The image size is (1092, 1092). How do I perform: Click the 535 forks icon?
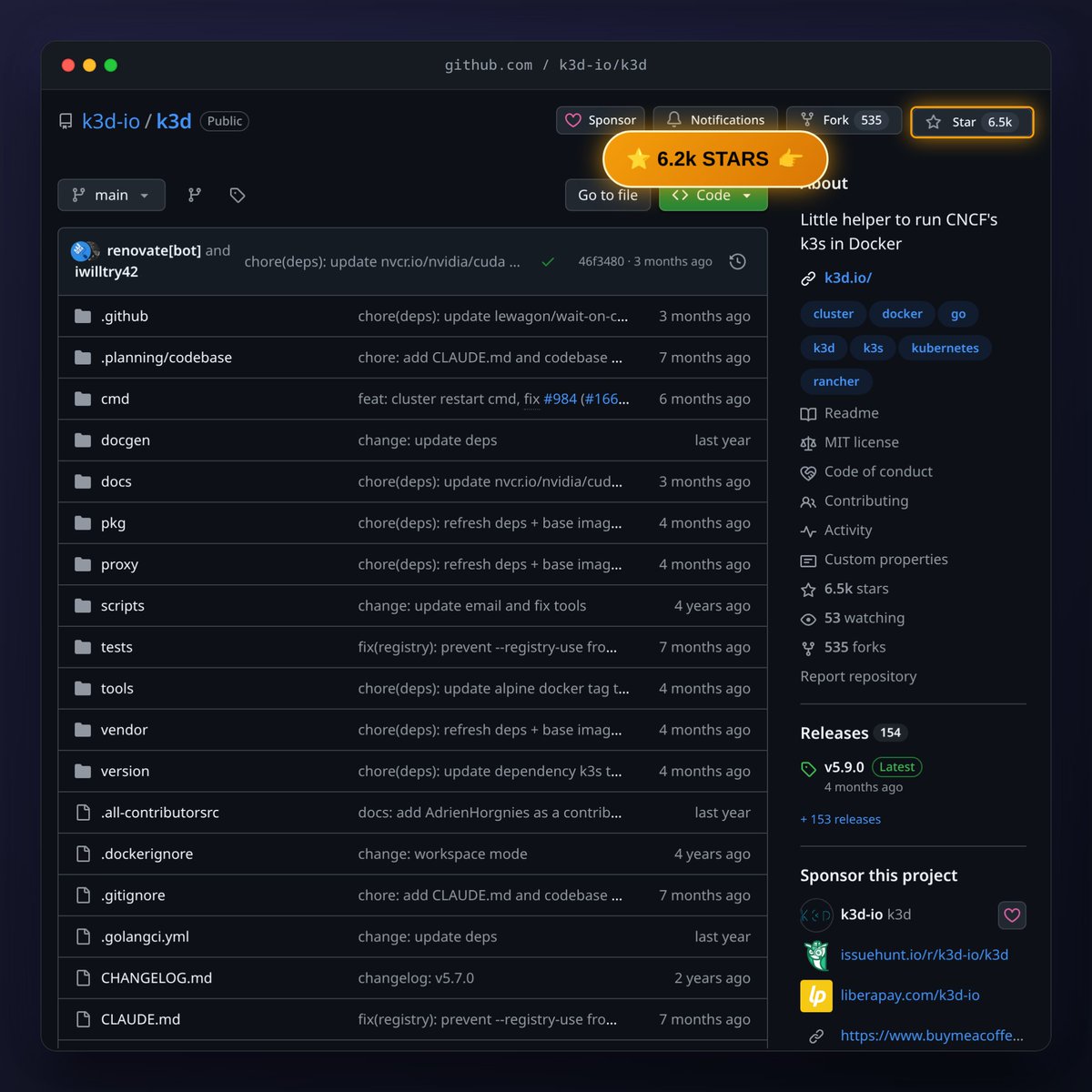(x=808, y=648)
